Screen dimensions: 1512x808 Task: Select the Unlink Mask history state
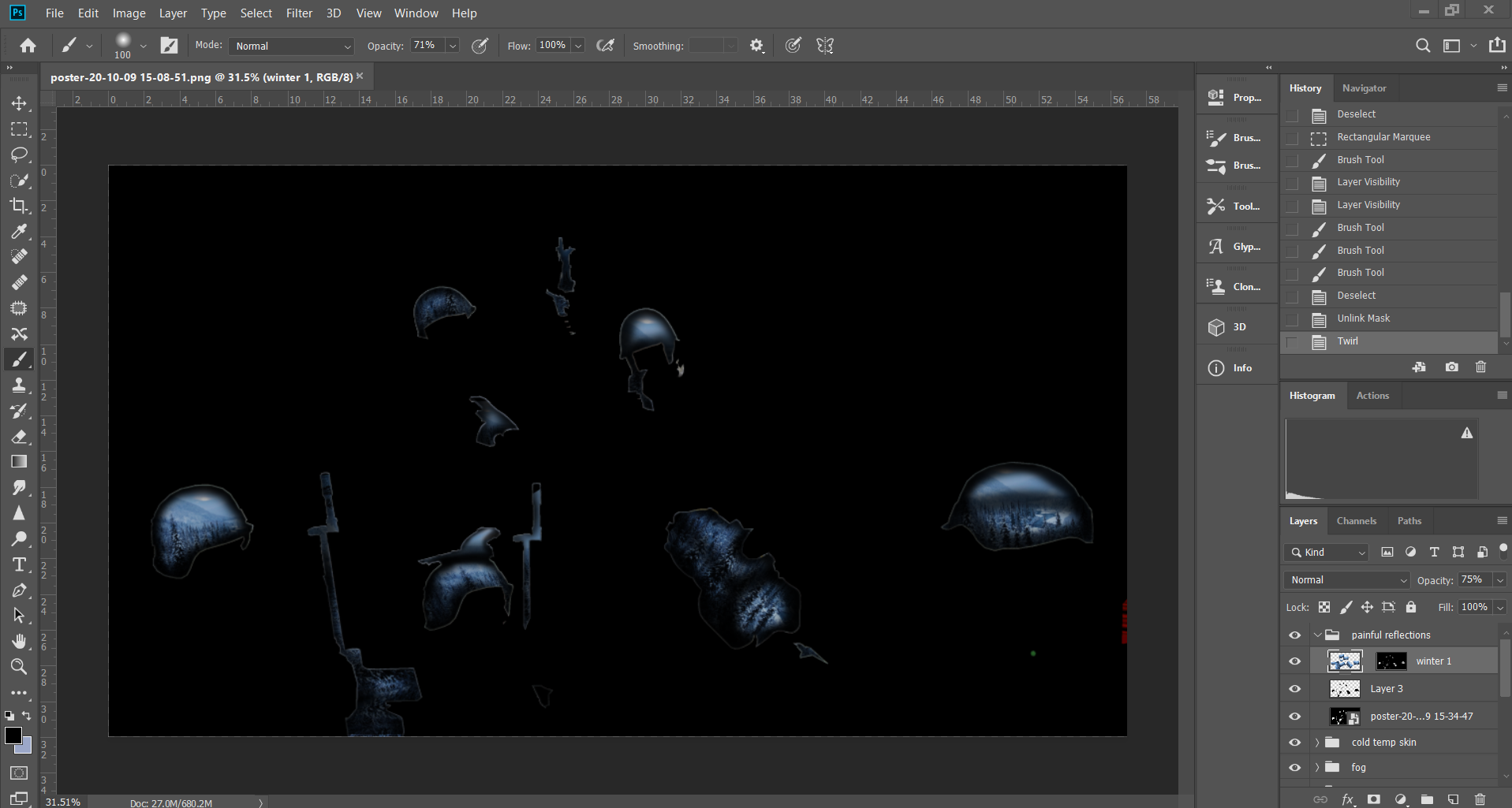(x=1363, y=318)
